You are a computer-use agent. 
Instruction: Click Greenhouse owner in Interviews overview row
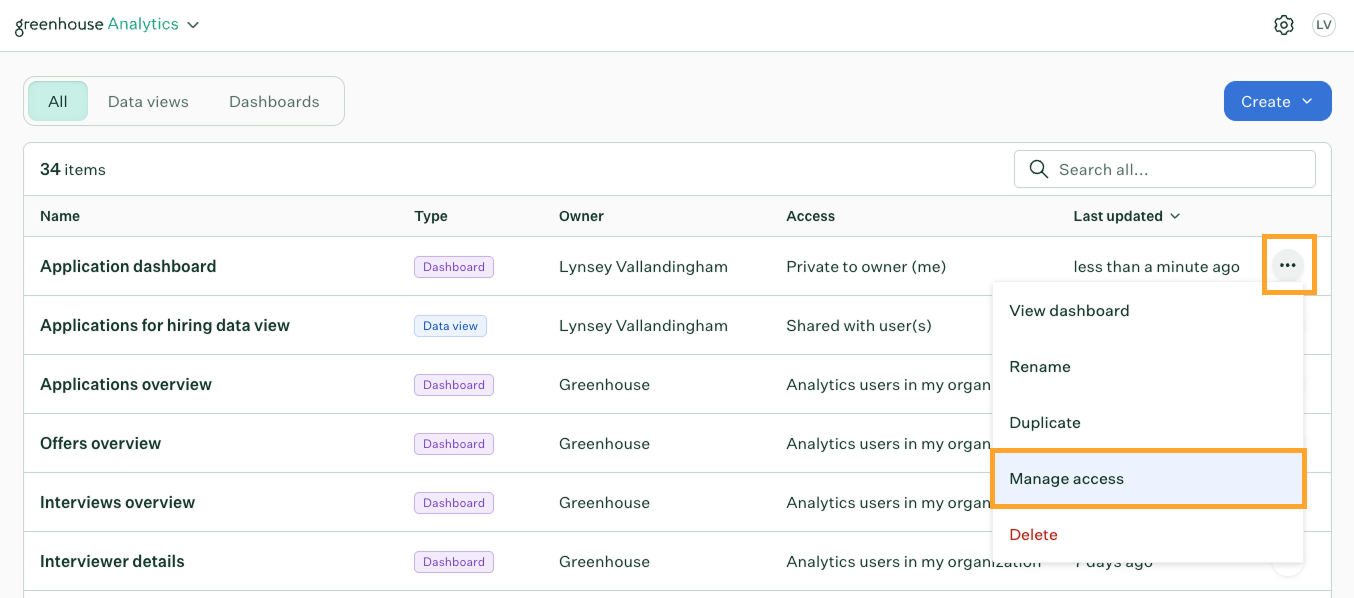click(604, 502)
